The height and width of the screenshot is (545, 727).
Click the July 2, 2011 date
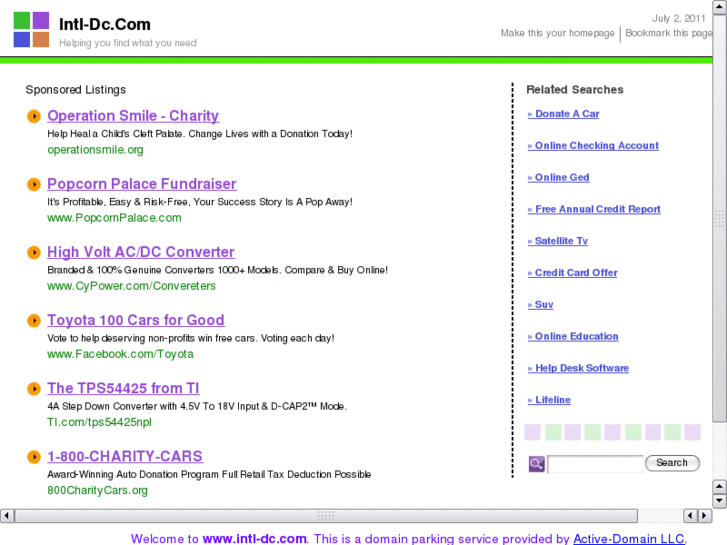point(679,19)
